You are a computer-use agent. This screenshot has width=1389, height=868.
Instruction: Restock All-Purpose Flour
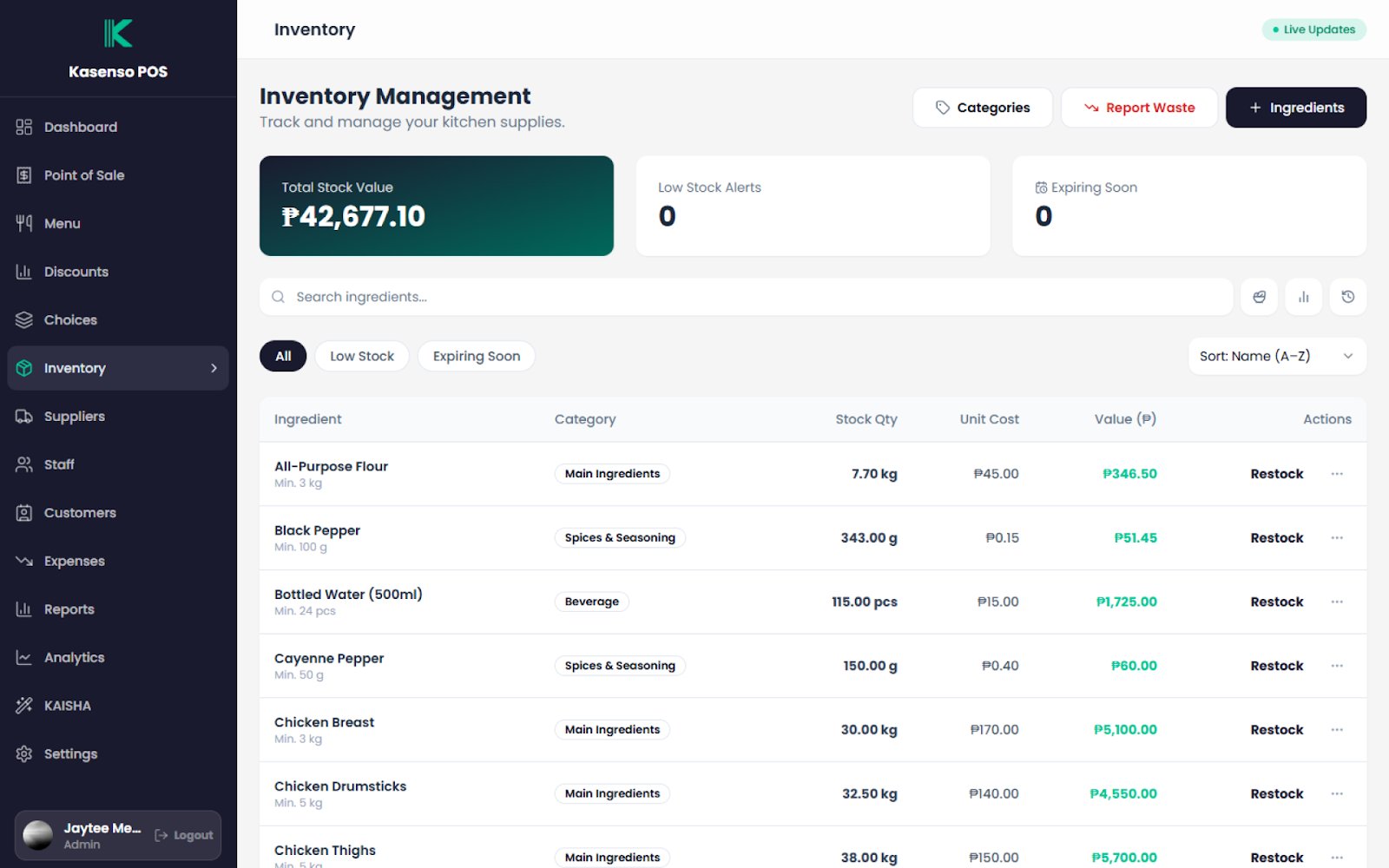(1277, 474)
